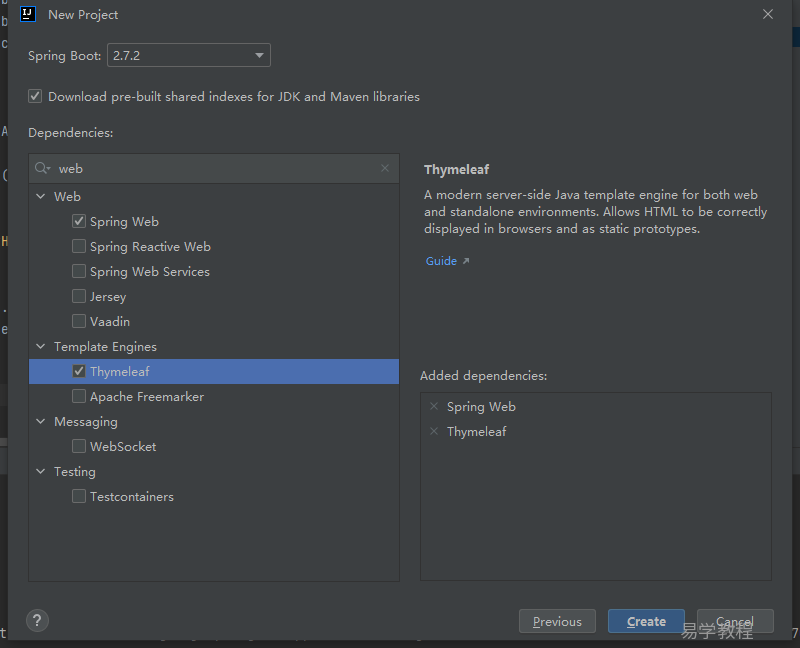Collapse the Testing category
Image resolution: width=800 pixels, height=648 pixels.
41,471
